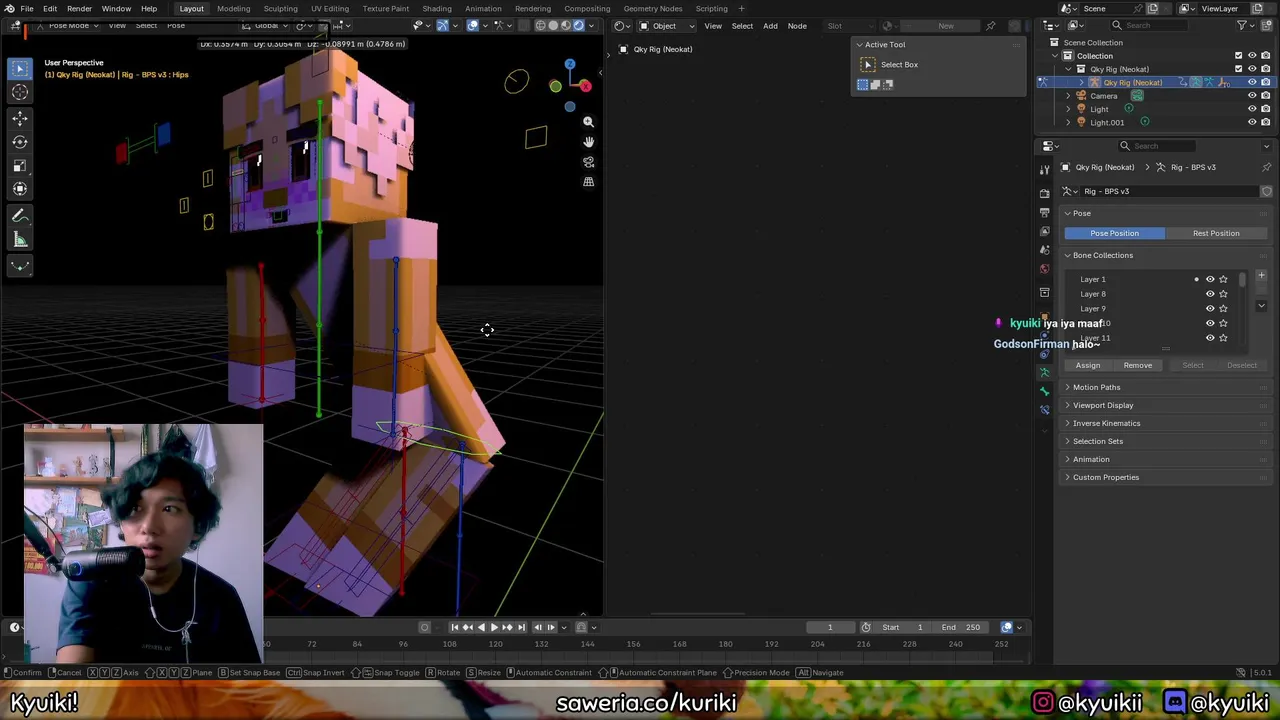Click the Z axis on the navigation gizmo
The height and width of the screenshot is (720, 1280).
pos(570,64)
